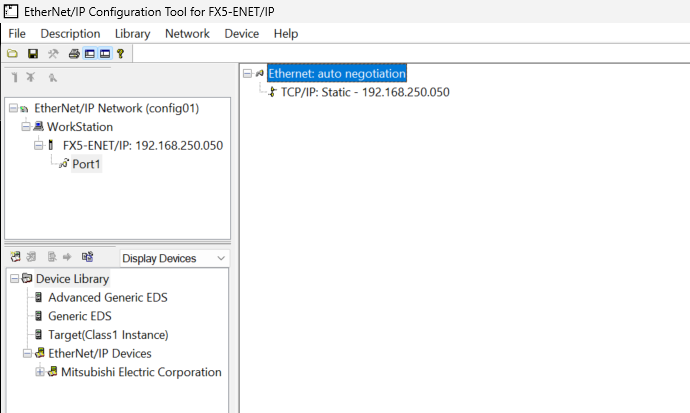This screenshot has width=690, height=413.
Task: Click the rightmost Device Library toolbar icon
Action: 87,257
